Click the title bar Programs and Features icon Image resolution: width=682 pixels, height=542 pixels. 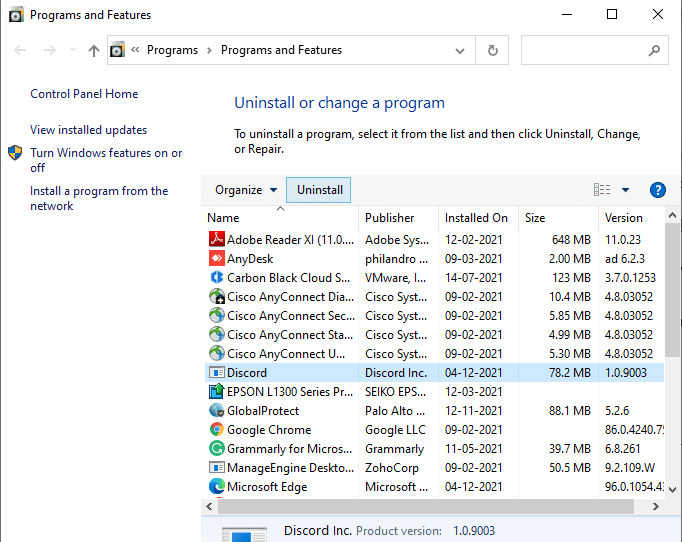point(16,15)
